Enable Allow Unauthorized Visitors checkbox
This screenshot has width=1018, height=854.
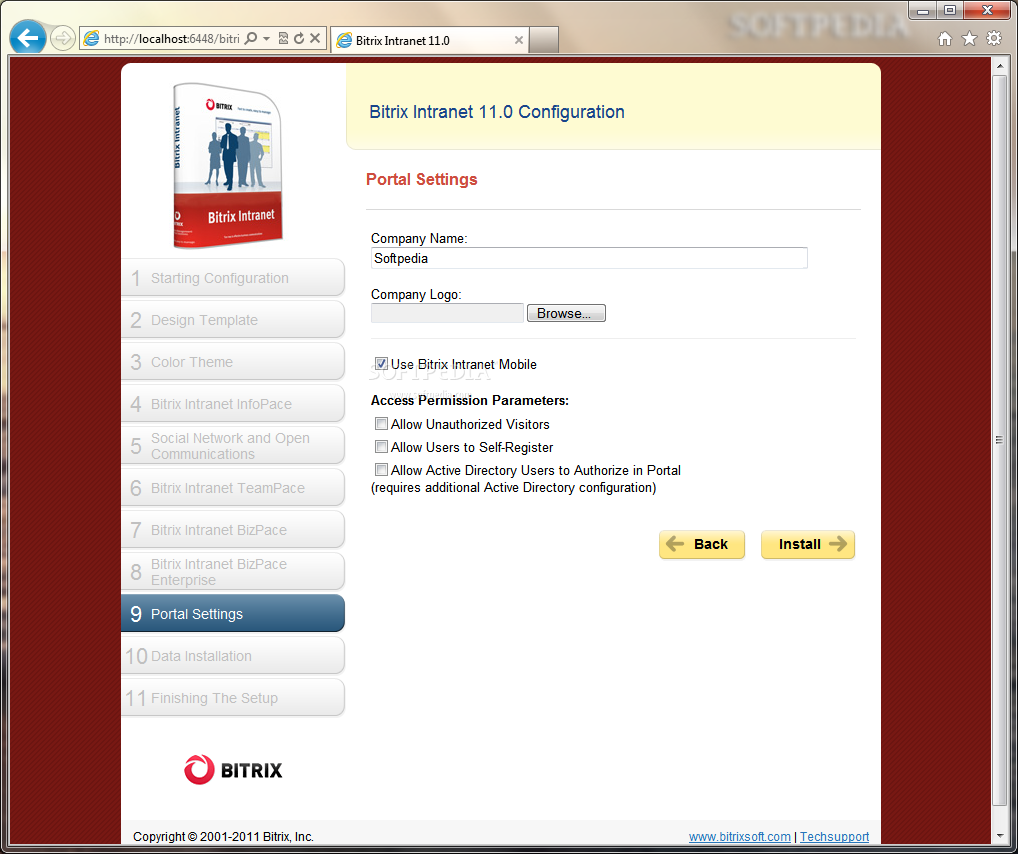381,423
